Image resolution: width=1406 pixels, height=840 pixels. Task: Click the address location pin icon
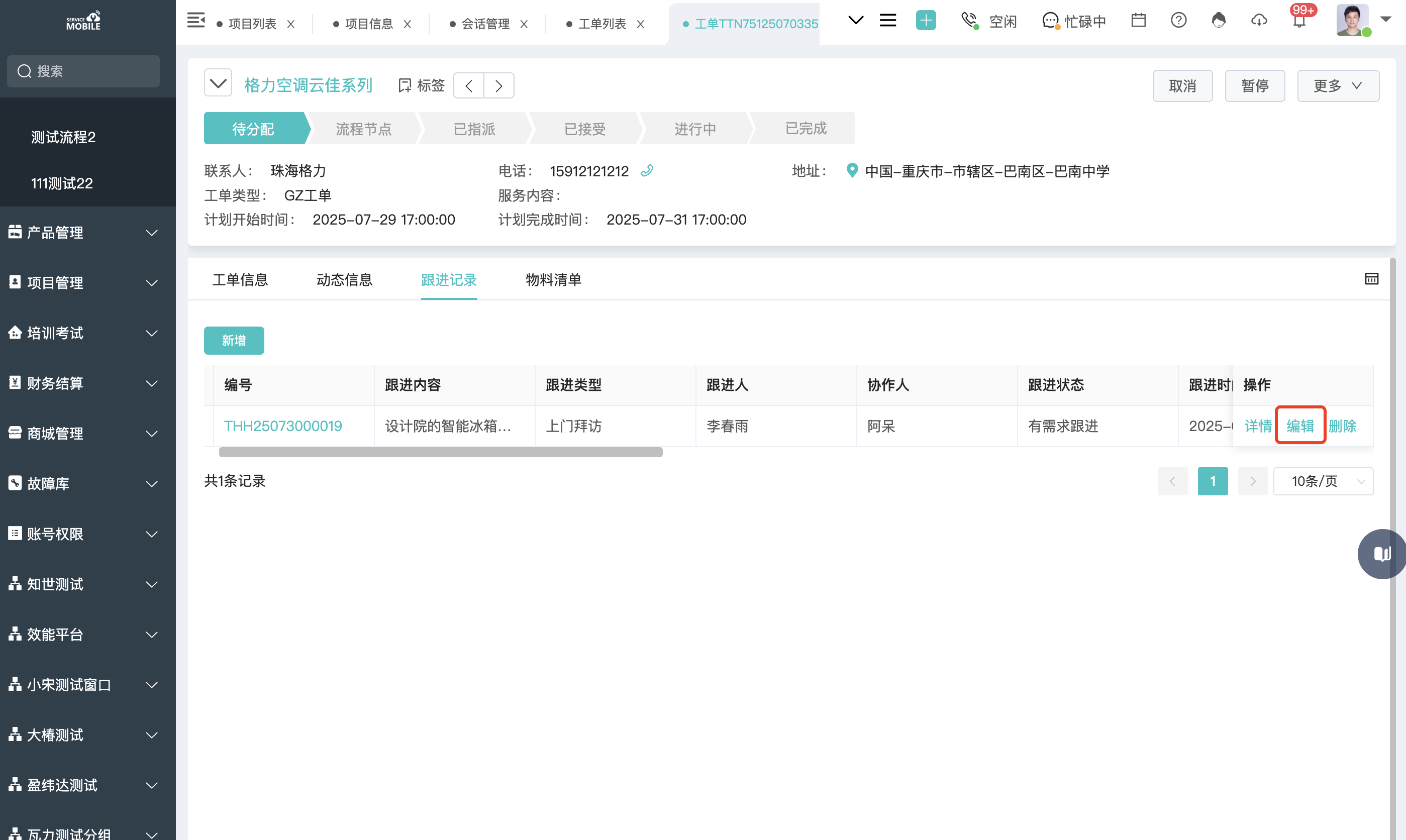pos(852,170)
